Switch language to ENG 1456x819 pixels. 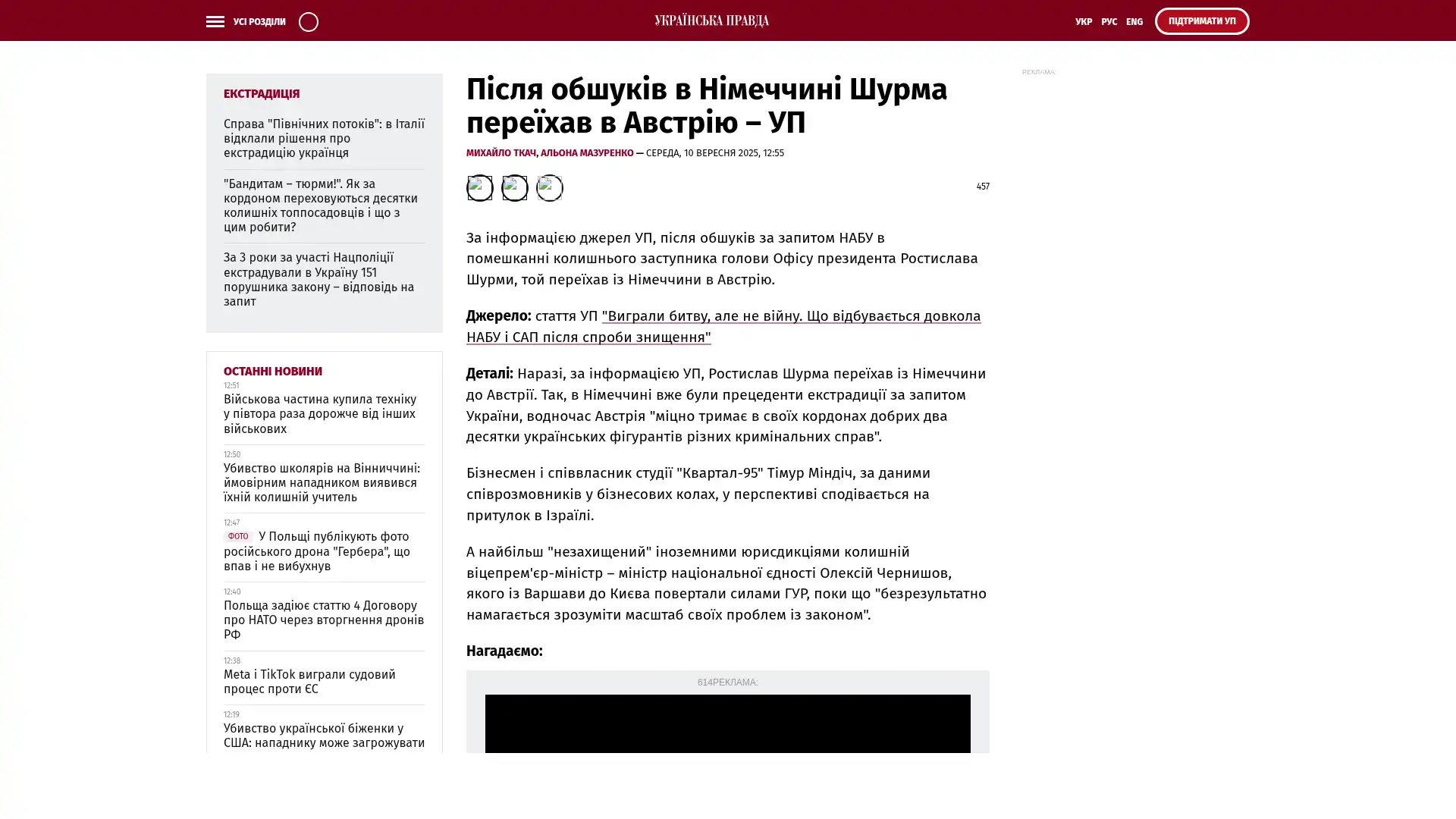1134,22
